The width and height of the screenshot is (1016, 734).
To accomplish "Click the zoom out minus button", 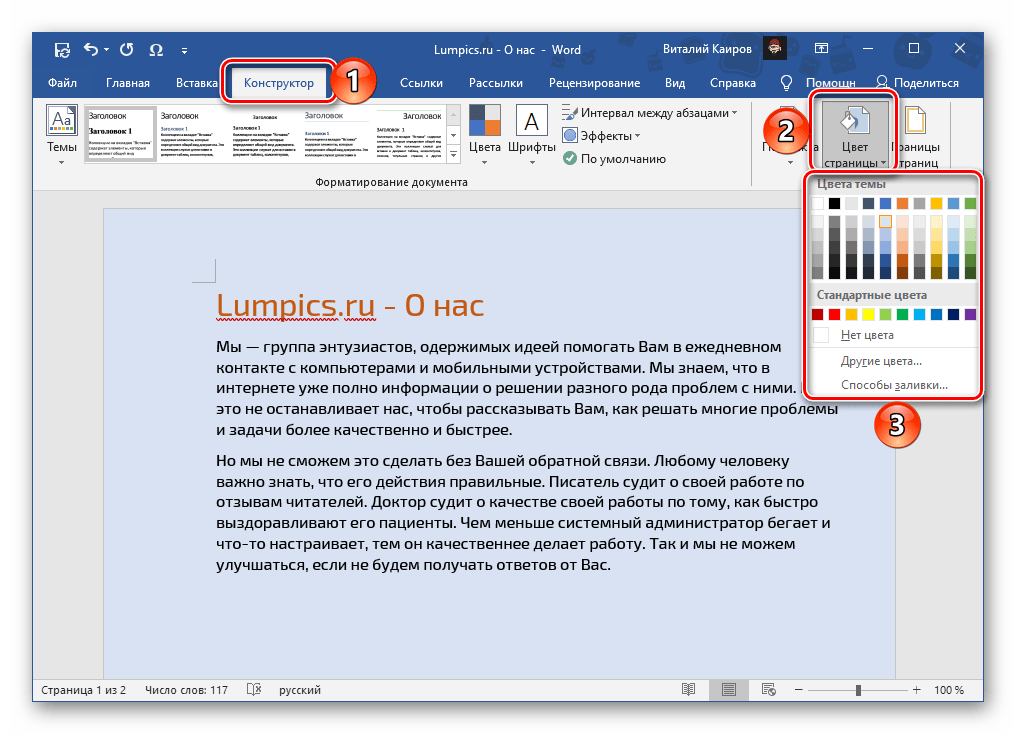I will (798, 690).
